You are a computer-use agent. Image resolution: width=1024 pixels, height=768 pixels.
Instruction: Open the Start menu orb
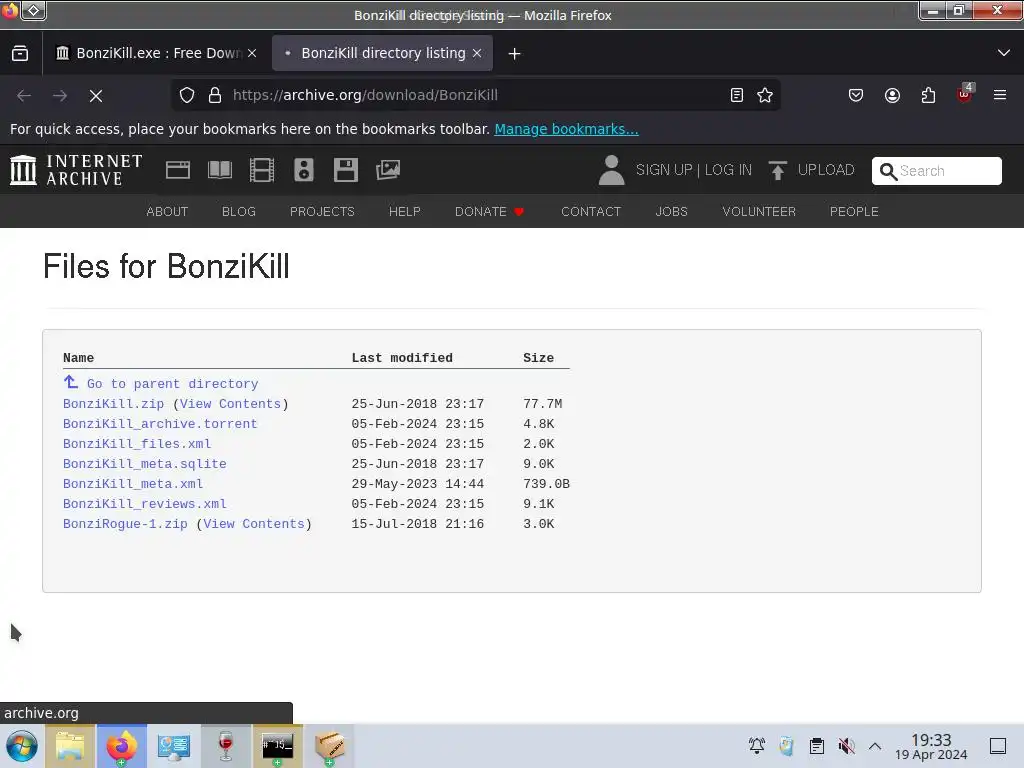point(22,746)
